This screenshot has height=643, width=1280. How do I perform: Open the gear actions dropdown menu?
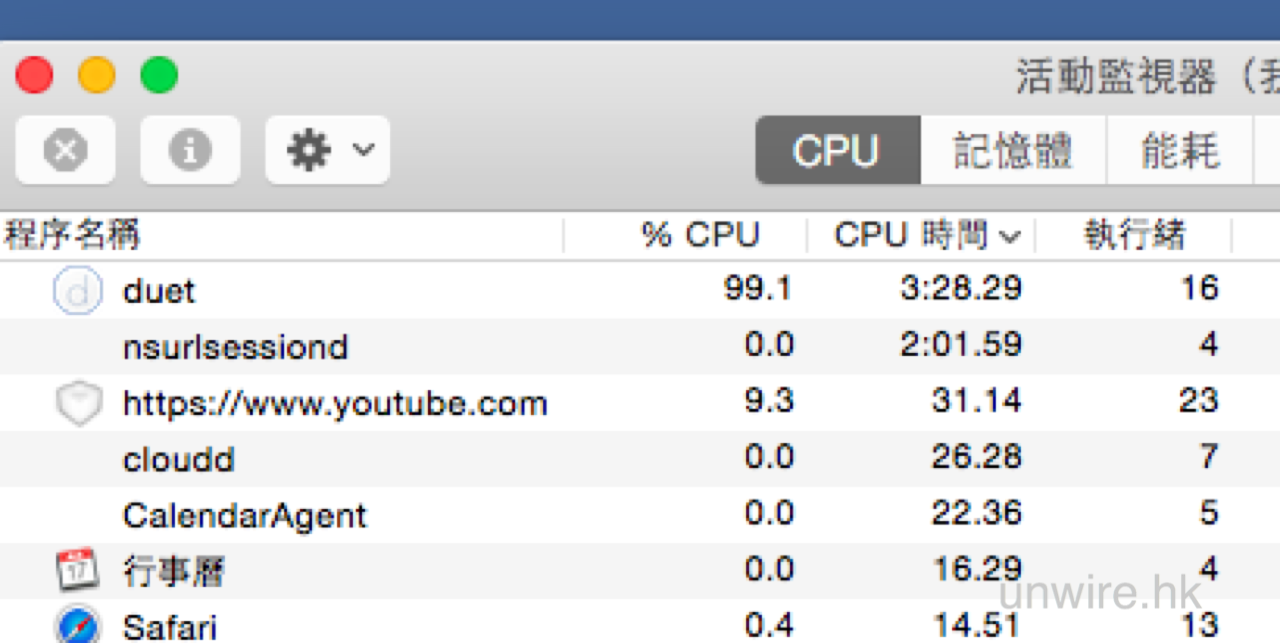[x=327, y=150]
